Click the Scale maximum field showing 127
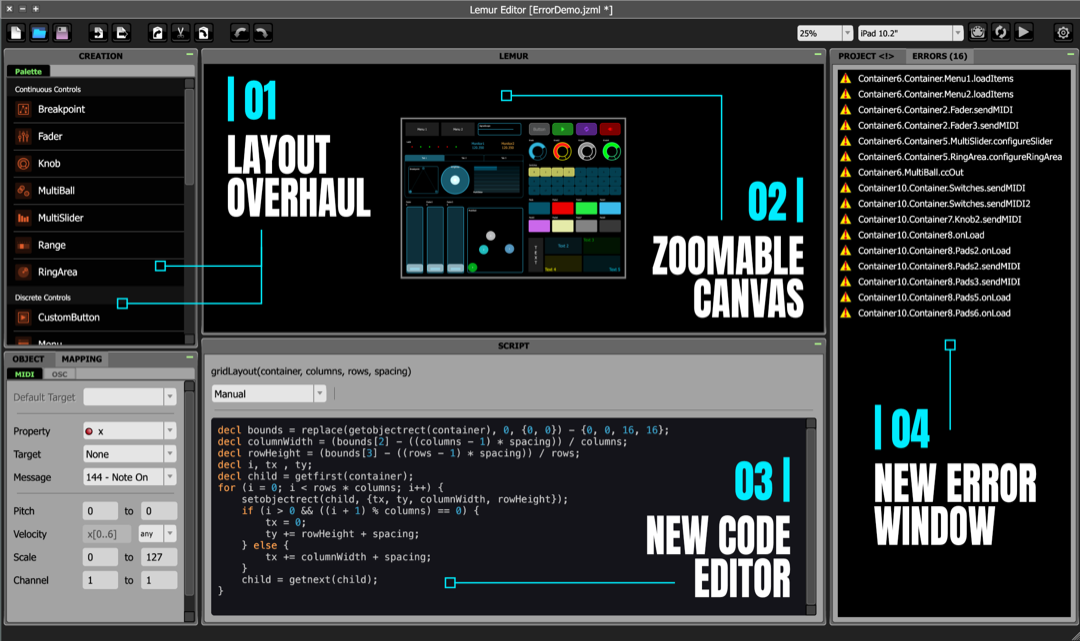1080x641 pixels. click(x=159, y=557)
